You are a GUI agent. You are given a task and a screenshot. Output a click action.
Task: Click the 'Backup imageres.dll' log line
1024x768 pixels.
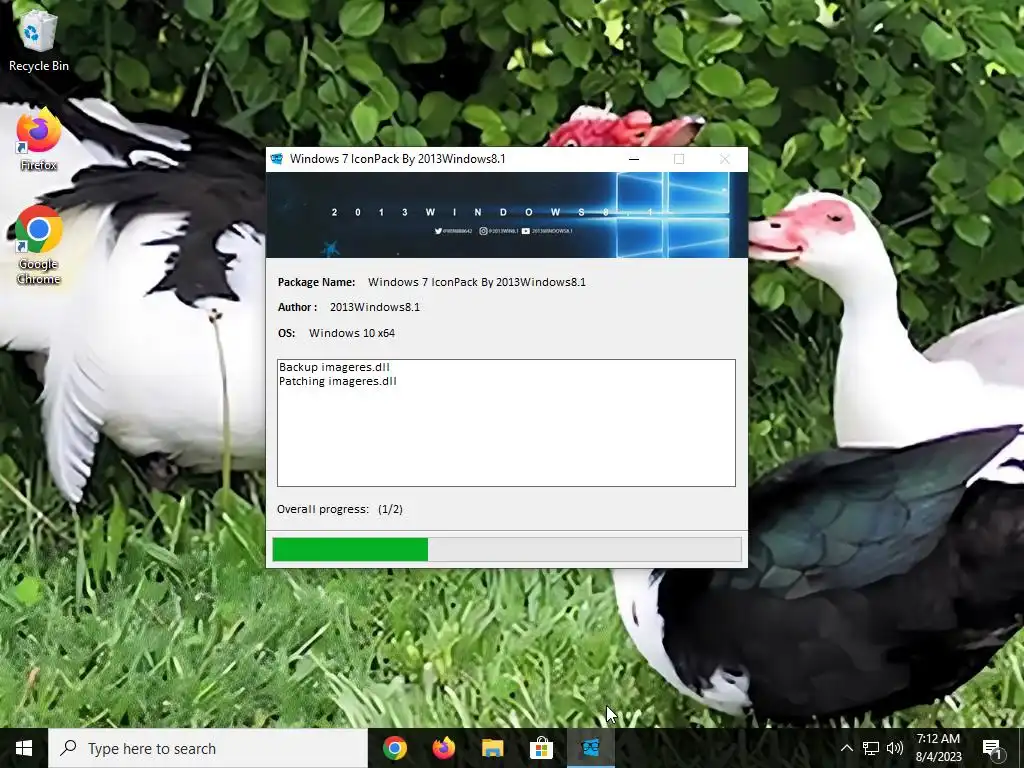[x=334, y=367]
